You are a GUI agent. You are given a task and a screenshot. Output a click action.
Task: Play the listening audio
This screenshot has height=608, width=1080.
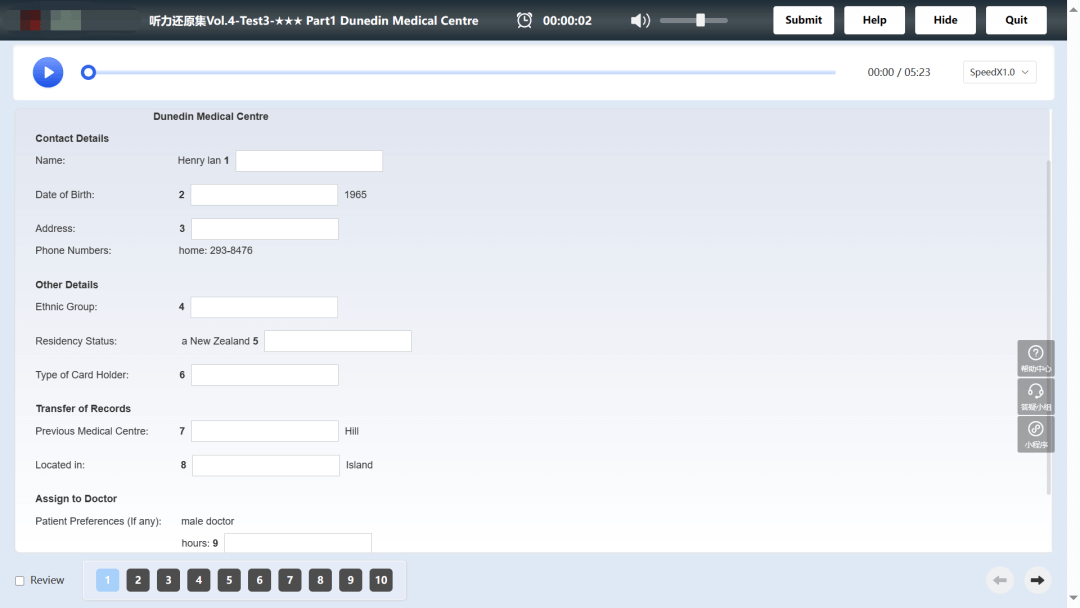tap(48, 72)
